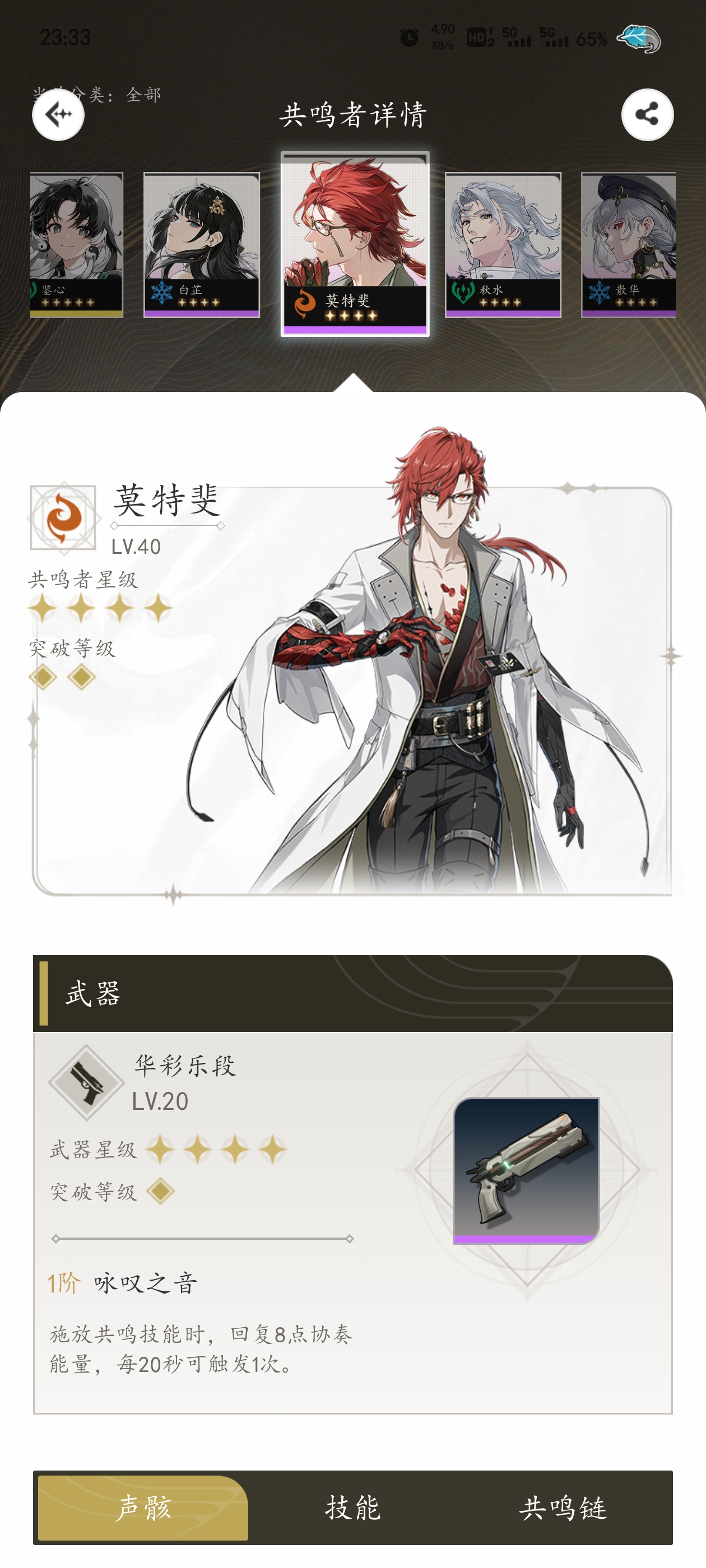Select 鉴心 character card

(76, 245)
